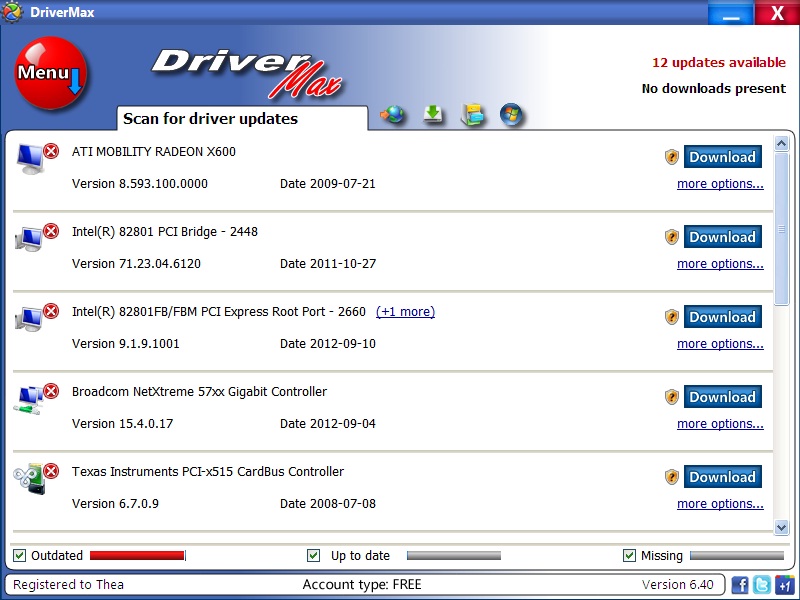
Task: Click the Intel 82801 PCI Bridge device icon
Action: point(30,239)
